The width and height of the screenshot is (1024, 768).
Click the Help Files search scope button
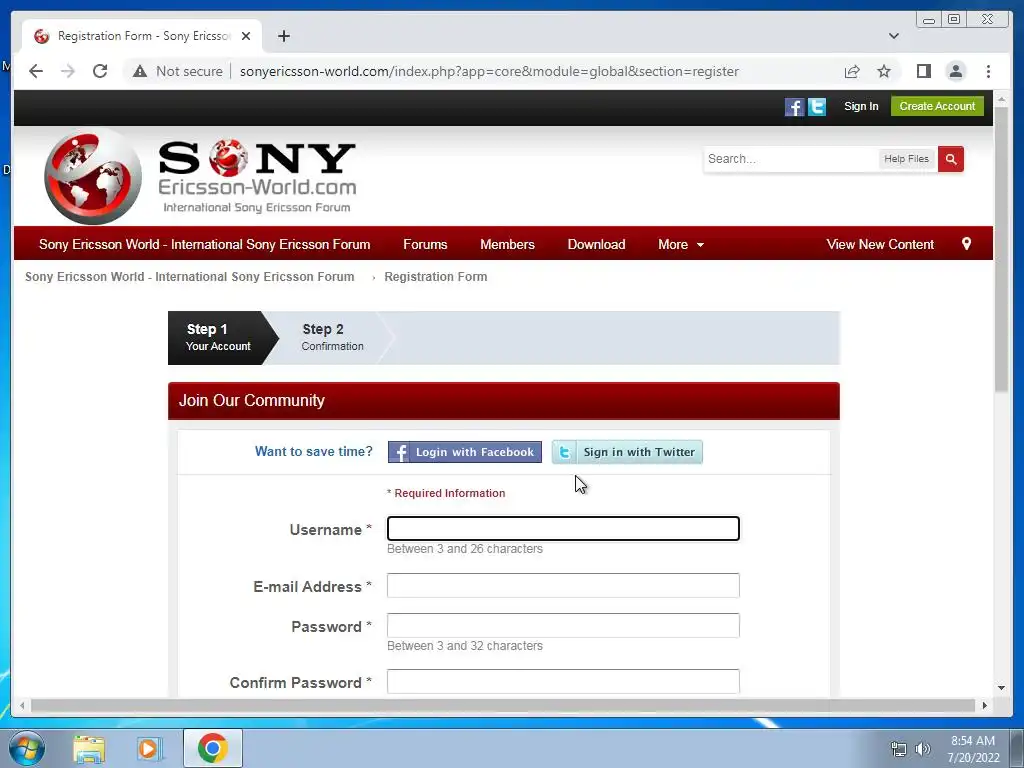[906, 159]
